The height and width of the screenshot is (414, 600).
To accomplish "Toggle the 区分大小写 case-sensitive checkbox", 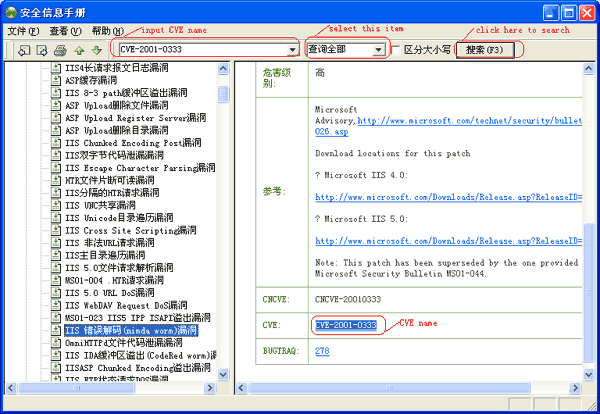I will (x=397, y=49).
